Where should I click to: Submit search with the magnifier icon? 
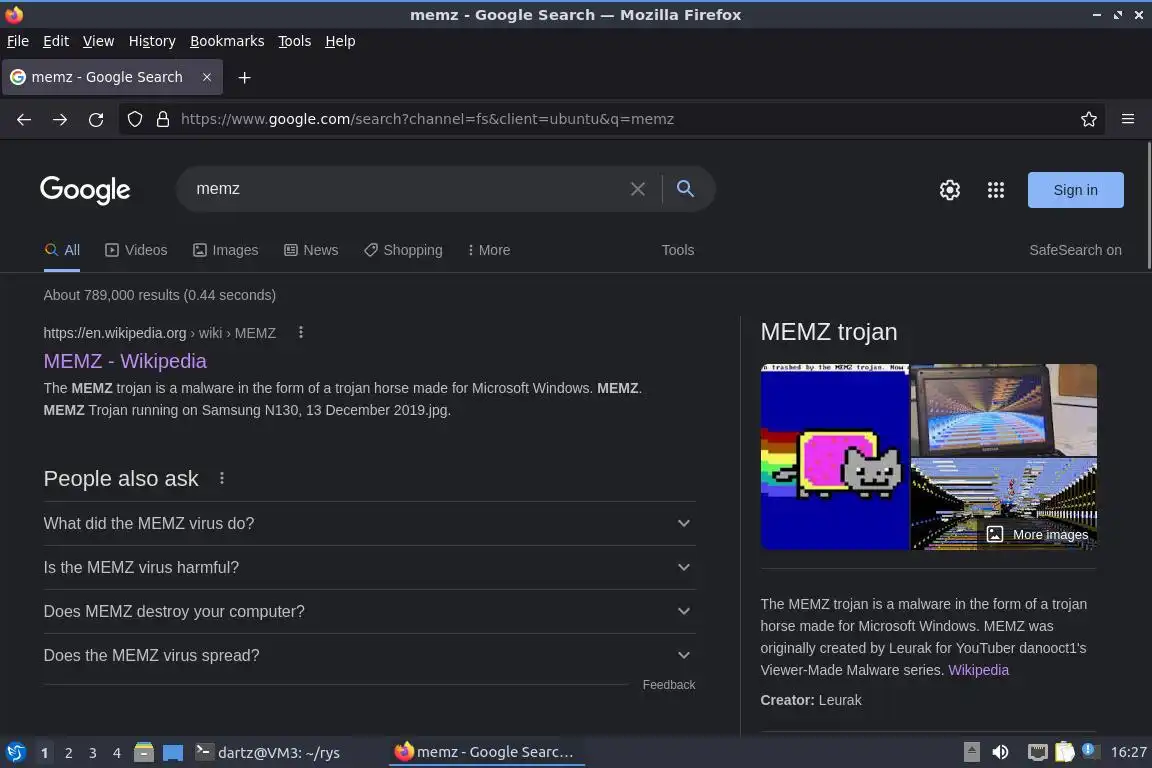(685, 189)
